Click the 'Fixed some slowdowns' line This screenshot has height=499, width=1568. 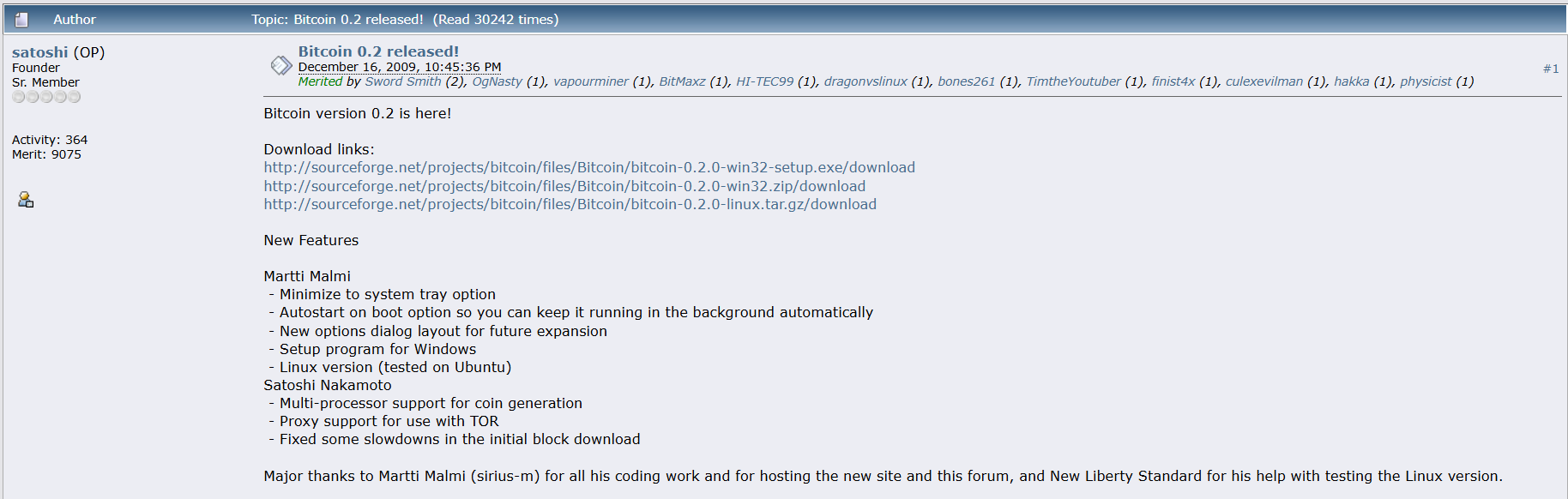455,439
